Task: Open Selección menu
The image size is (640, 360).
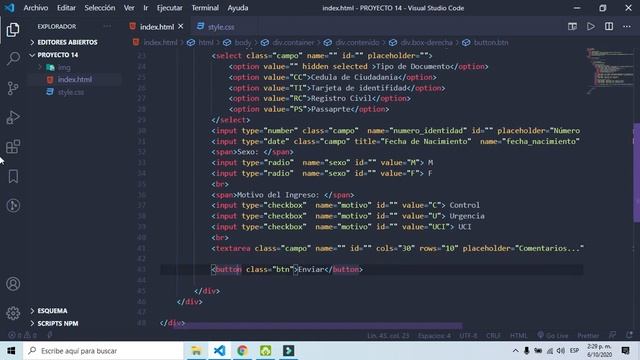Action: point(100,8)
